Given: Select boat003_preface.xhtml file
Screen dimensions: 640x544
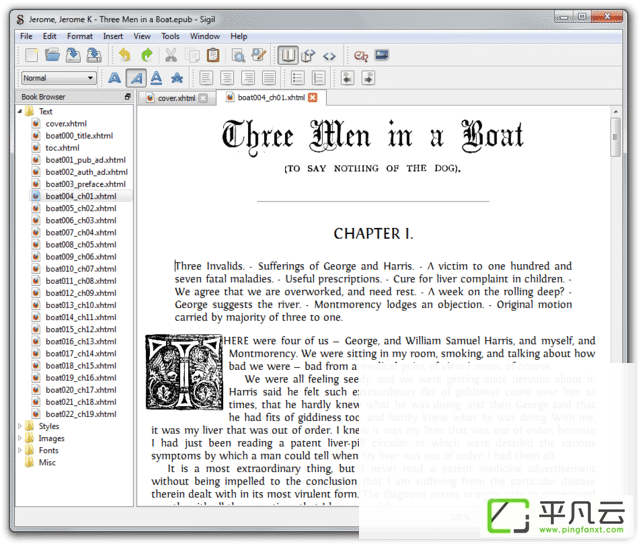Looking at the screenshot, I should point(85,184).
